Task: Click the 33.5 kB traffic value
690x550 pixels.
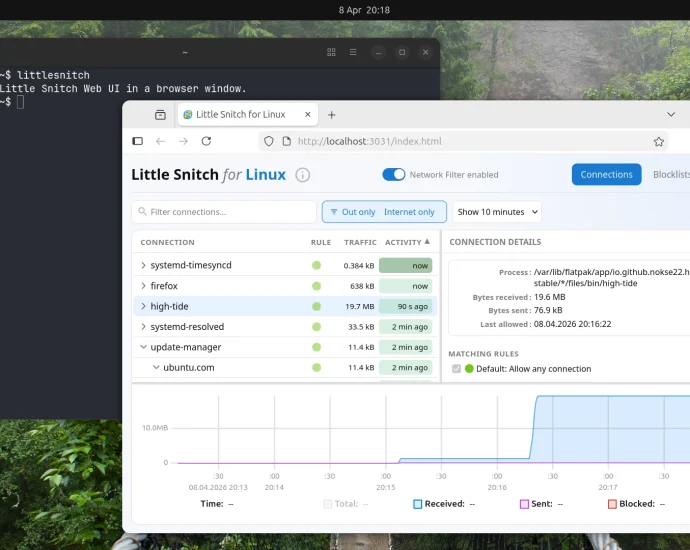Action: point(361,327)
